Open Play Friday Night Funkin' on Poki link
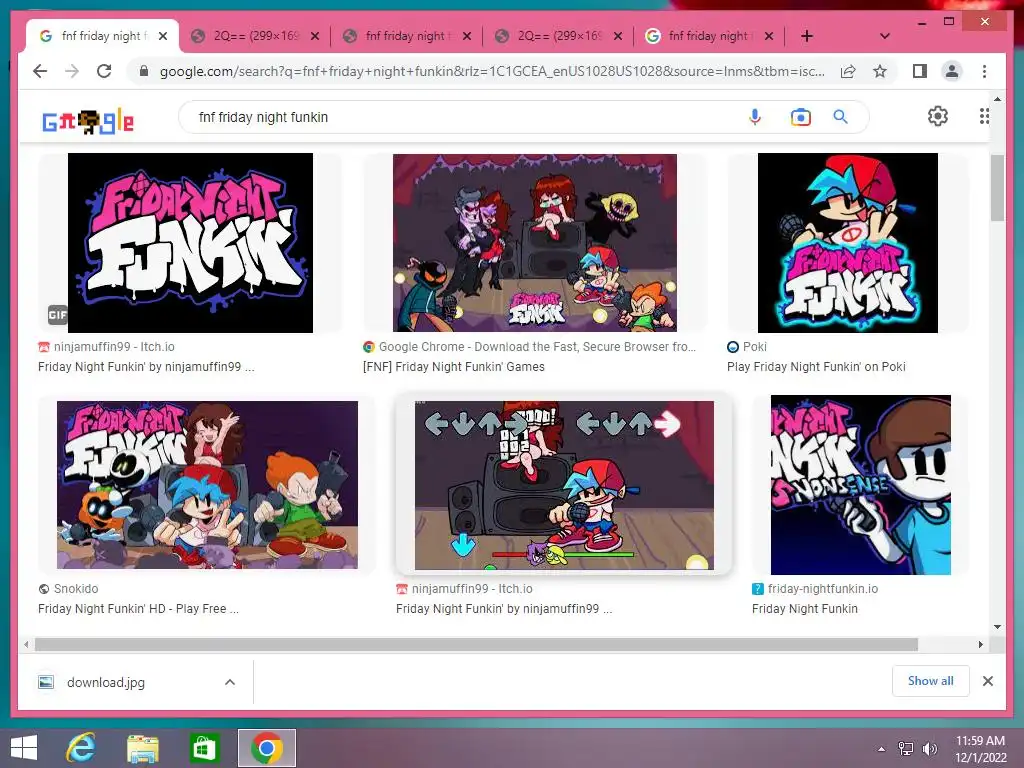The image size is (1024, 768). (x=816, y=366)
